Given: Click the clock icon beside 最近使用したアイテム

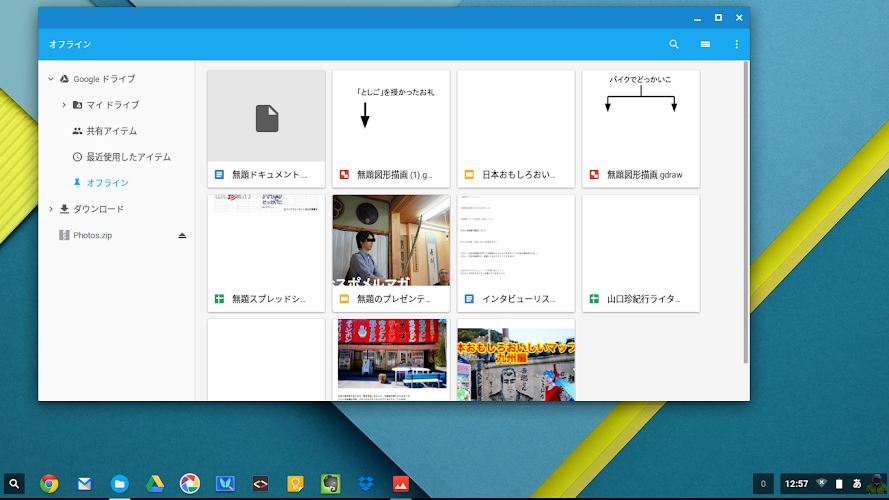Looking at the screenshot, I should tap(77, 157).
